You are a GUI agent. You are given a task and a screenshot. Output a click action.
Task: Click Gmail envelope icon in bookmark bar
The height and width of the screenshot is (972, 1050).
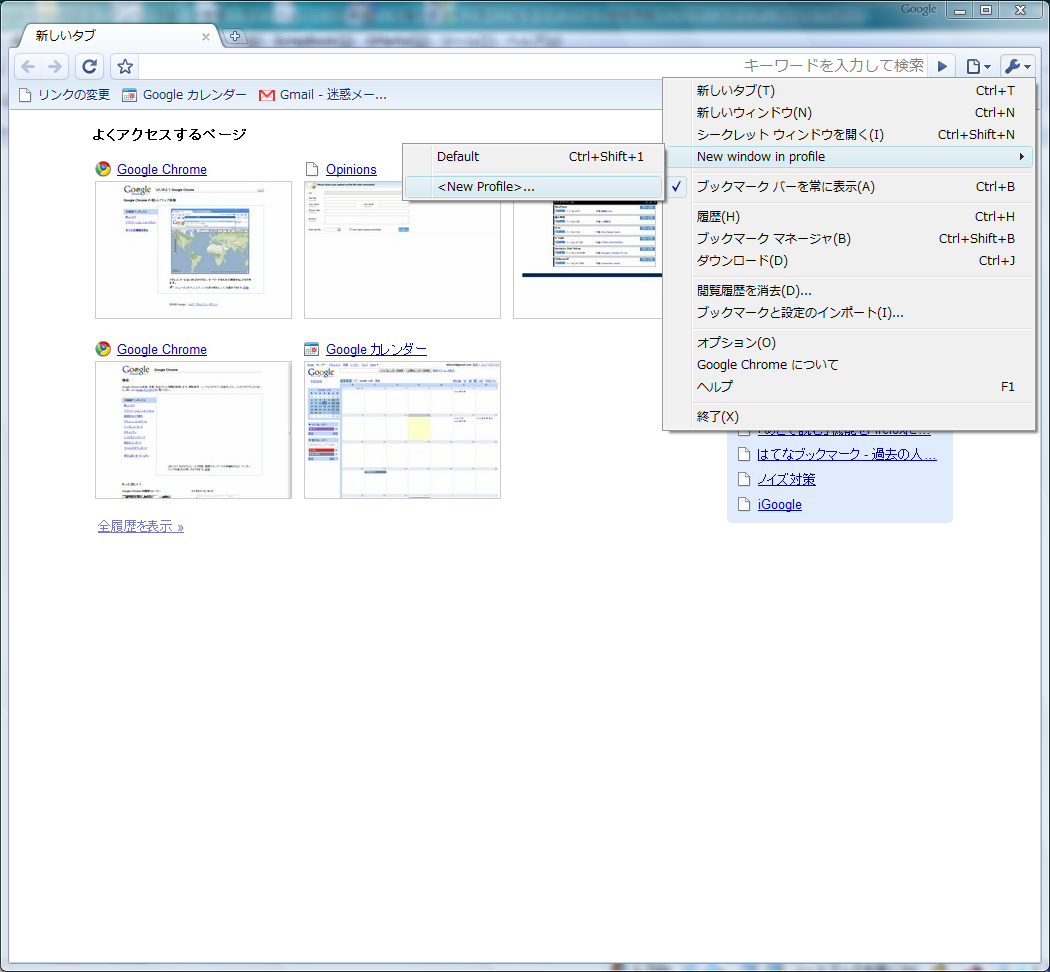(x=267, y=95)
